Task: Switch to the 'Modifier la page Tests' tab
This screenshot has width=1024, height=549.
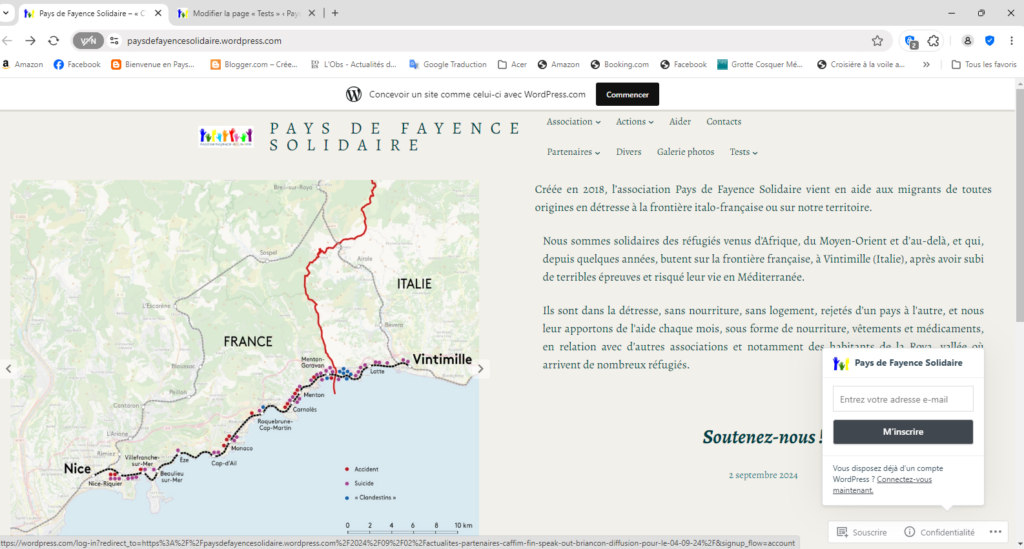Action: (242, 13)
